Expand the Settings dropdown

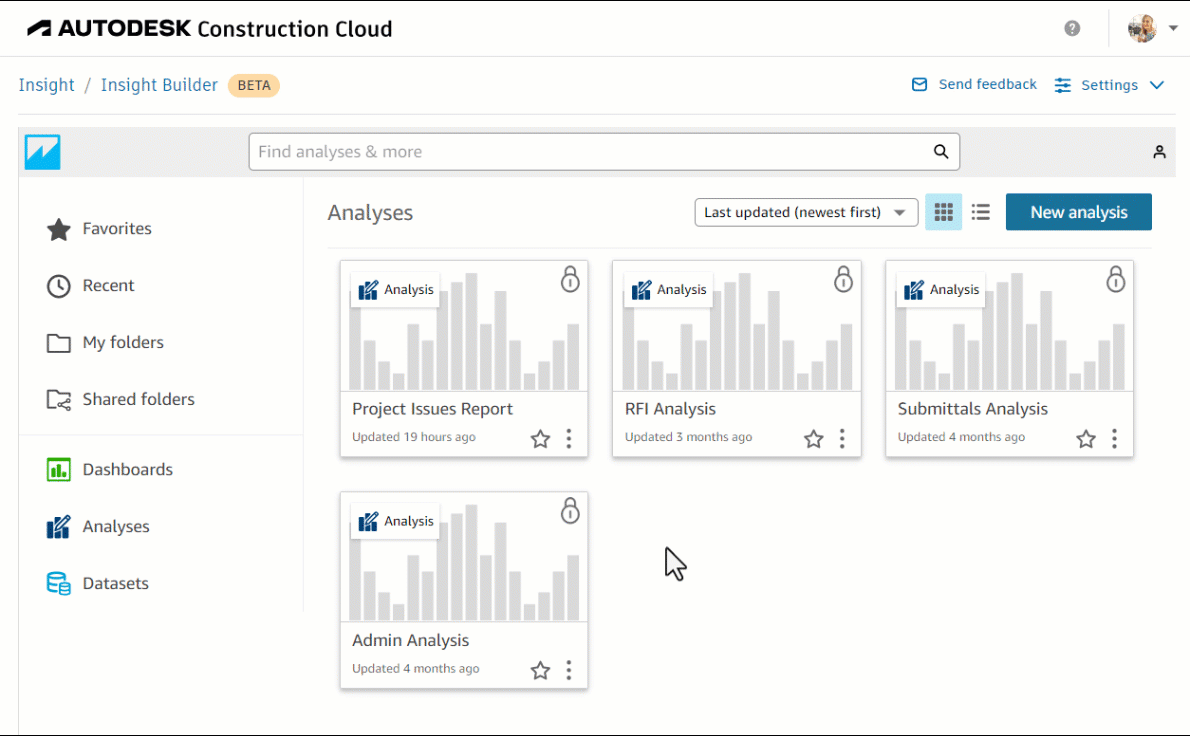coord(1110,85)
